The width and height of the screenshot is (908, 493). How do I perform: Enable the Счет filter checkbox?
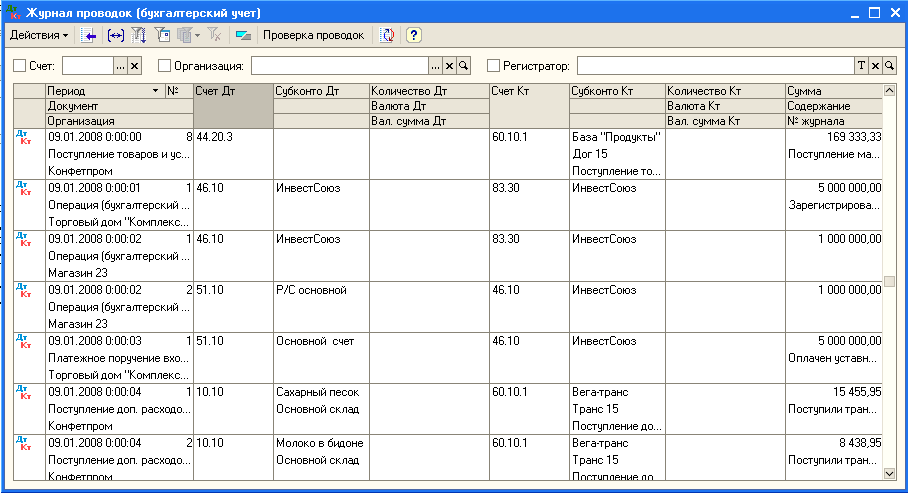pos(20,66)
